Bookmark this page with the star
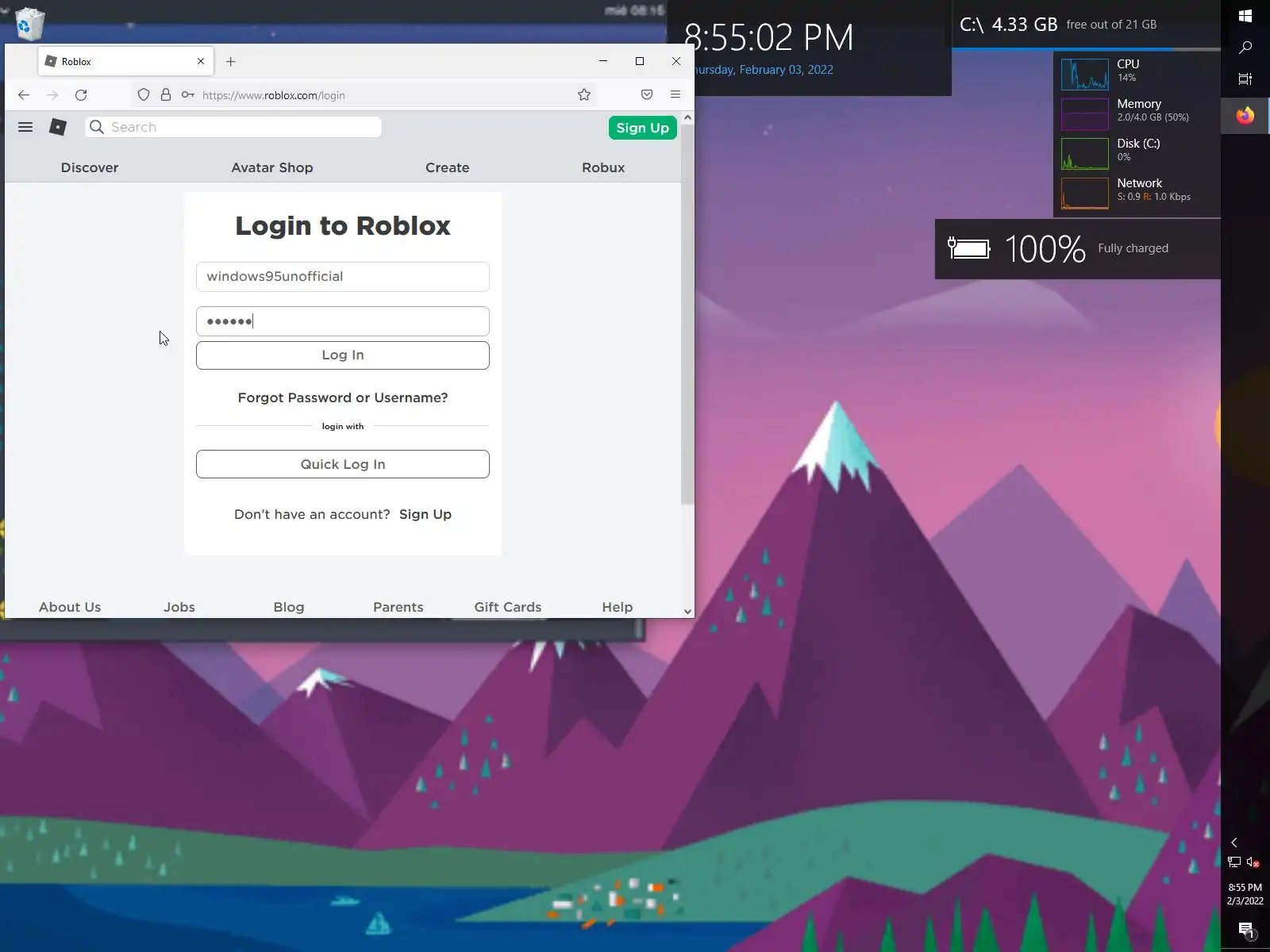 point(584,95)
